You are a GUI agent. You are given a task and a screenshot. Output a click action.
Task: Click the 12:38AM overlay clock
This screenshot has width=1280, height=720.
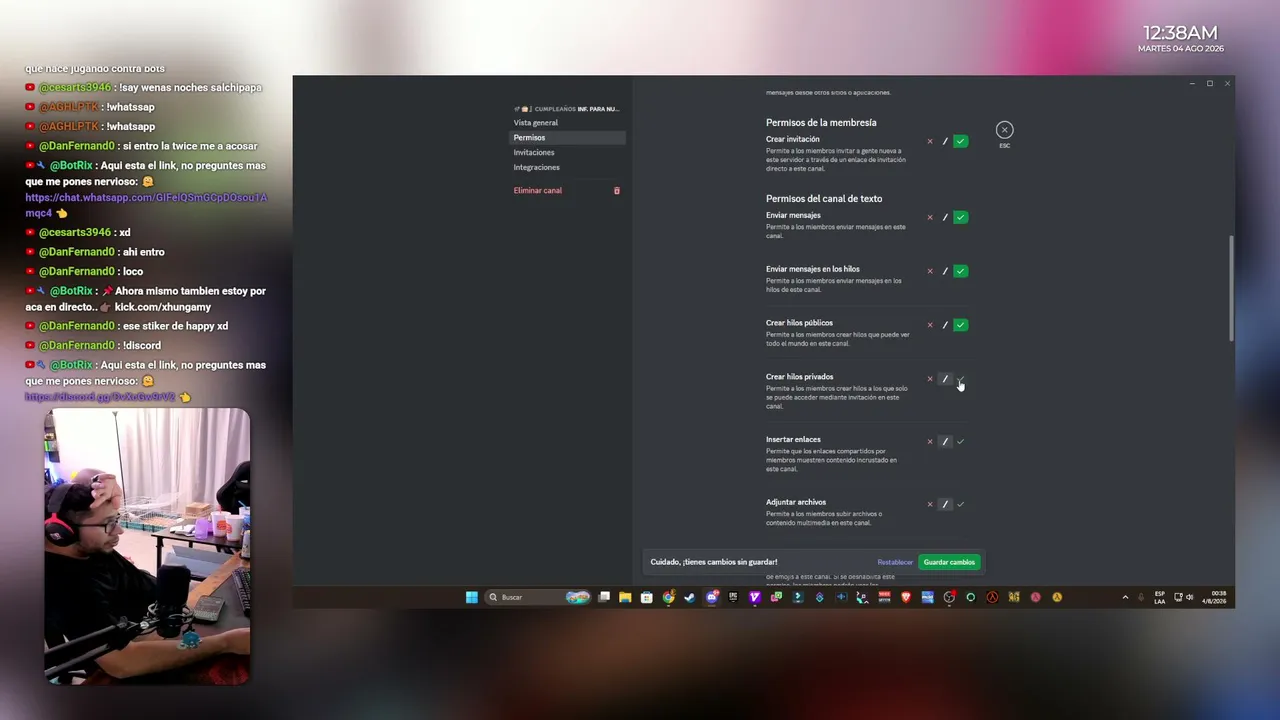1180,33
